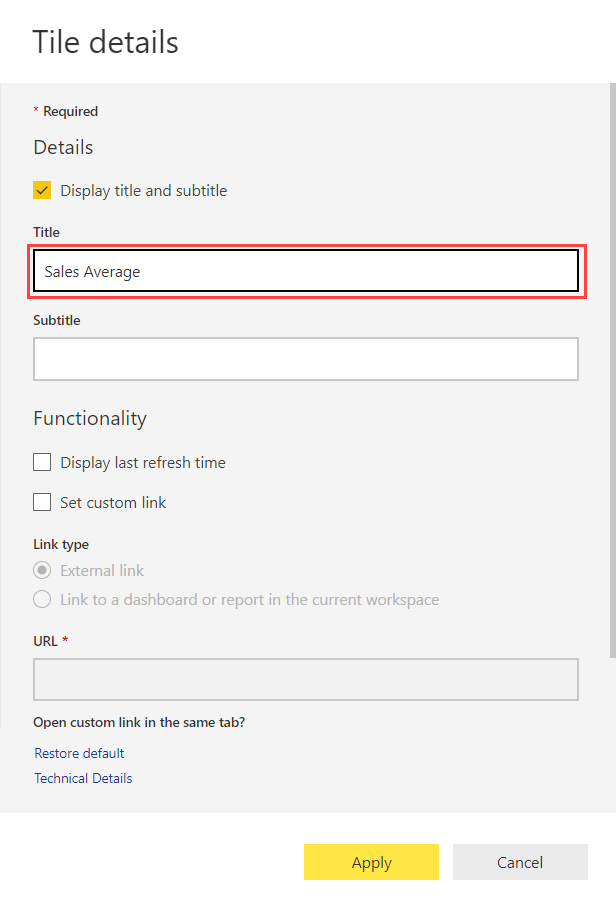Focus the empty Subtitle text box
The height and width of the screenshot is (915, 616).
point(306,359)
